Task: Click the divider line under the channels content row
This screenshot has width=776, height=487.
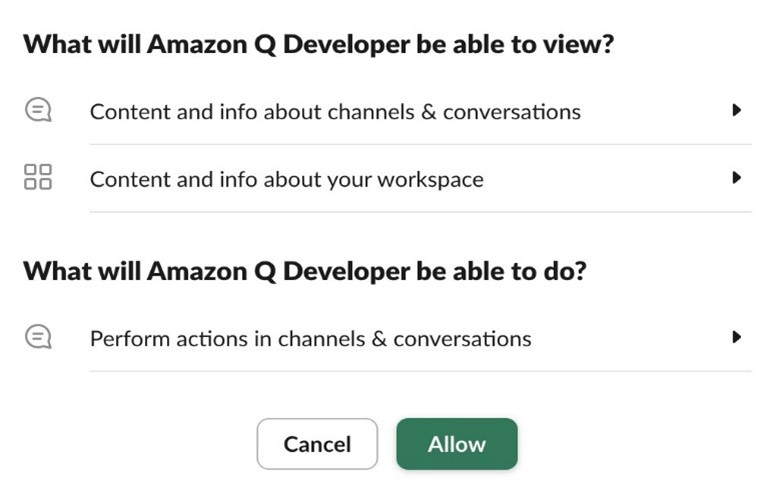Action: tap(420, 144)
